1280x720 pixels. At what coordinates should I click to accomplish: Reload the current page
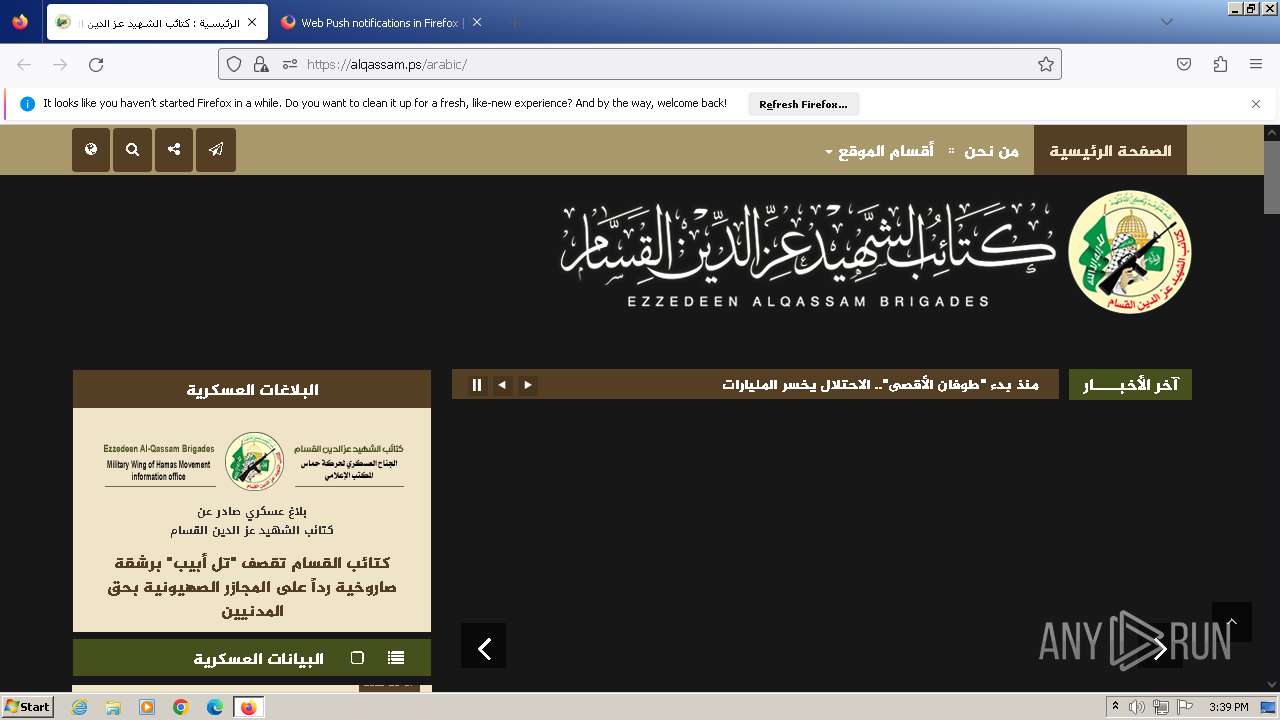tap(96, 64)
